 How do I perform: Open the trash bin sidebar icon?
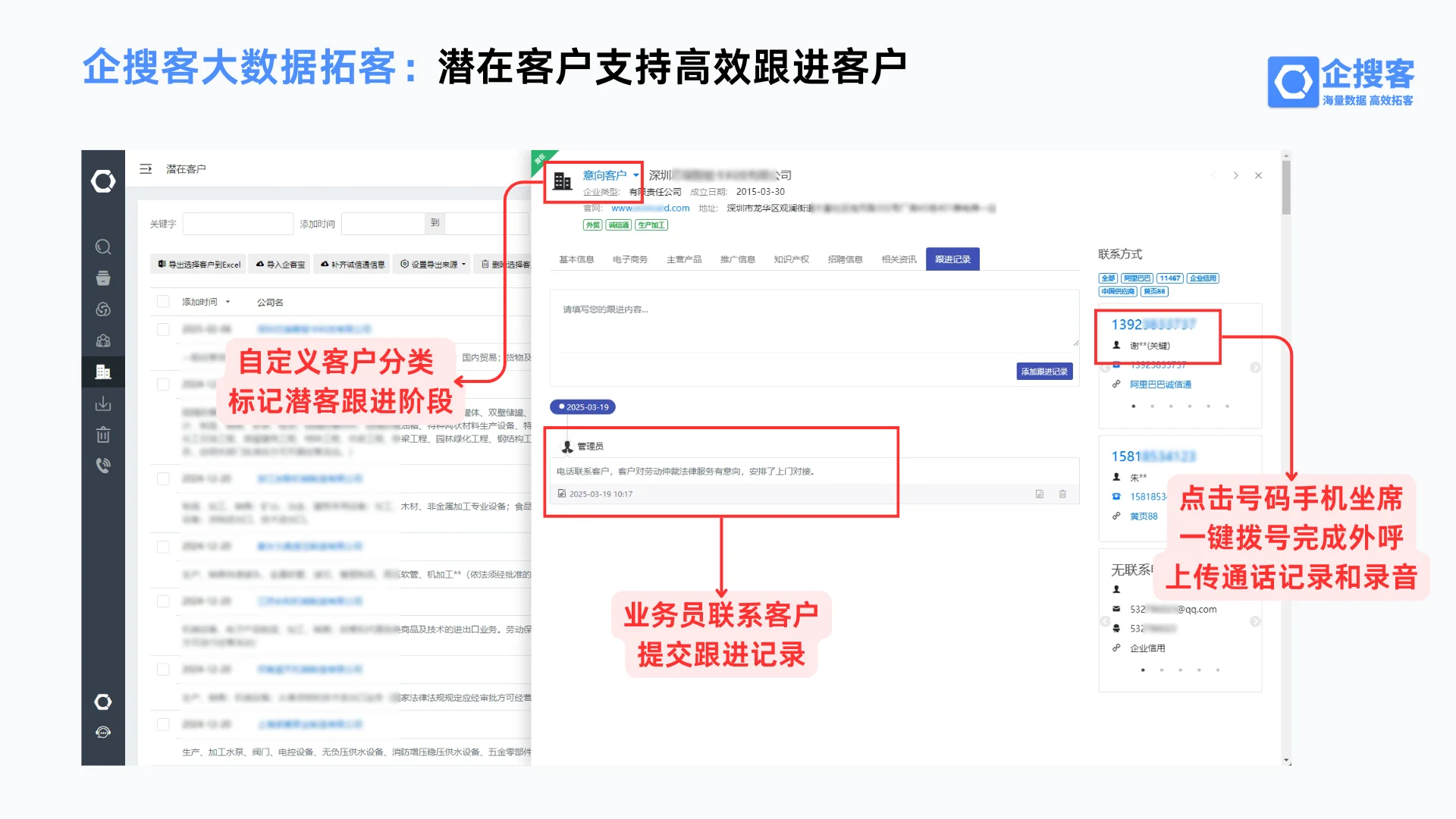pyautogui.click(x=103, y=435)
